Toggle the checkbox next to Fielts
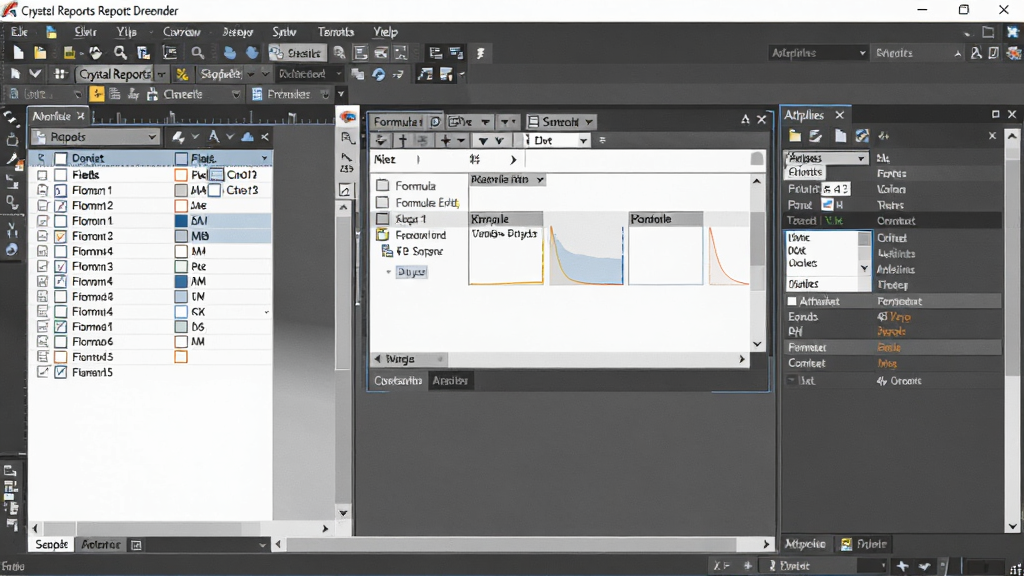The height and width of the screenshot is (576, 1024). pyautogui.click(x=61, y=175)
